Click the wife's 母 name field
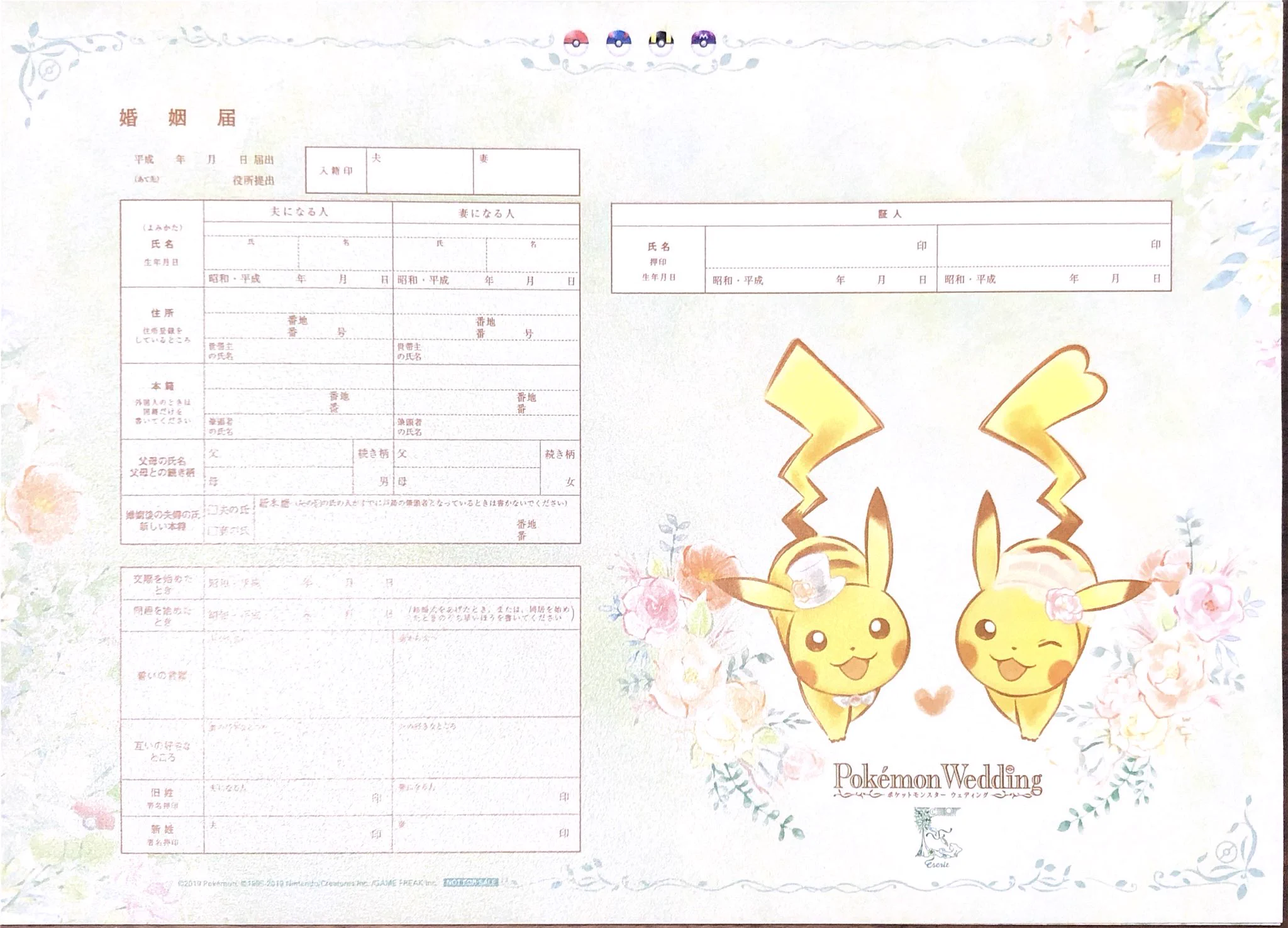This screenshot has width=1288, height=928. tap(467, 482)
